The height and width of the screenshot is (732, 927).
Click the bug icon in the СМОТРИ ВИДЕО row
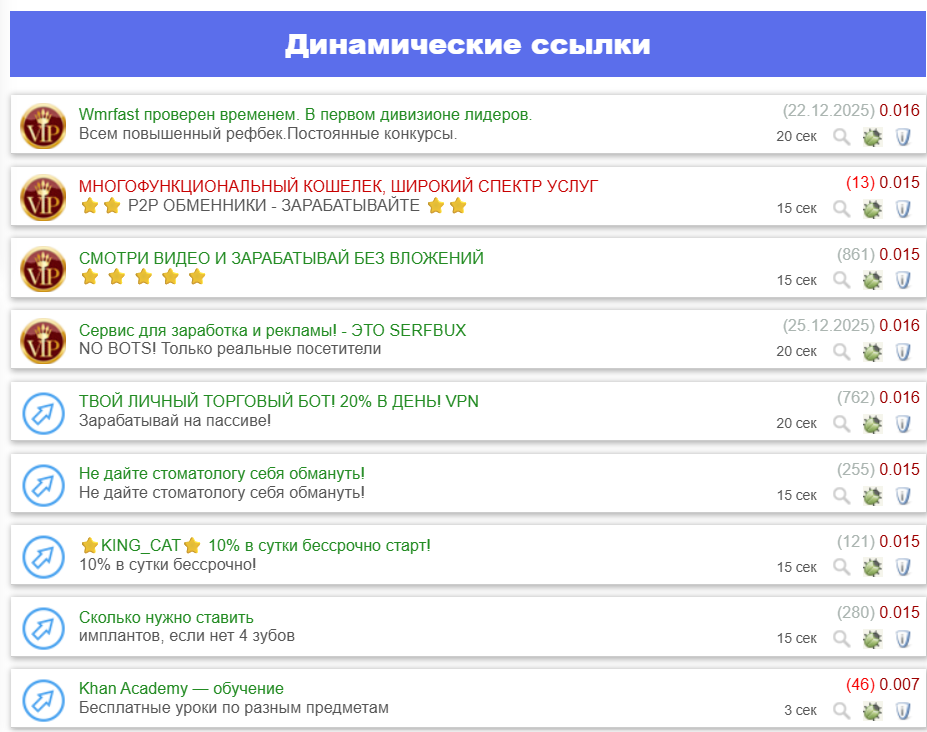pyautogui.click(x=872, y=280)
